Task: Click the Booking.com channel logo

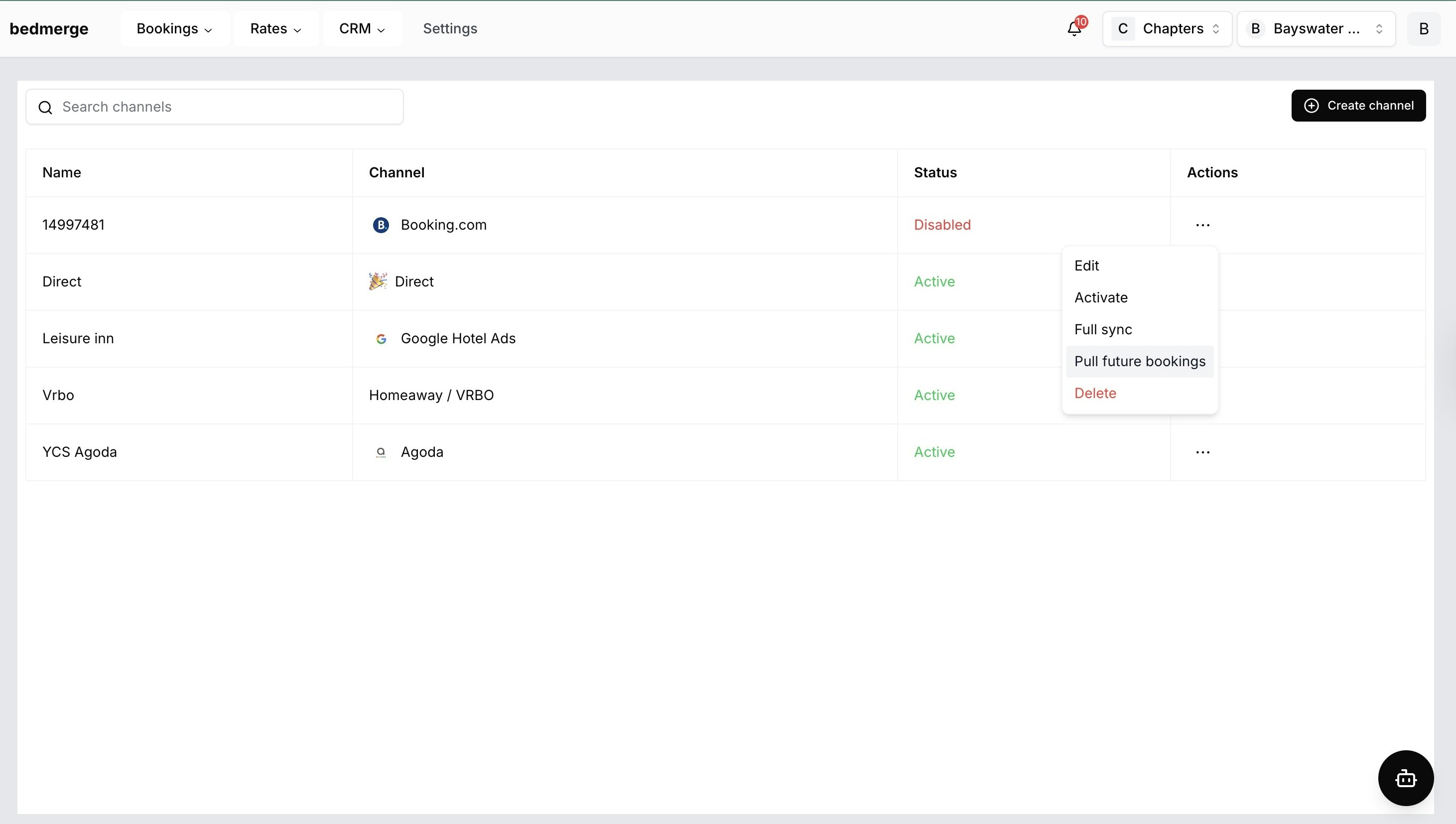Action: (380, 225)
